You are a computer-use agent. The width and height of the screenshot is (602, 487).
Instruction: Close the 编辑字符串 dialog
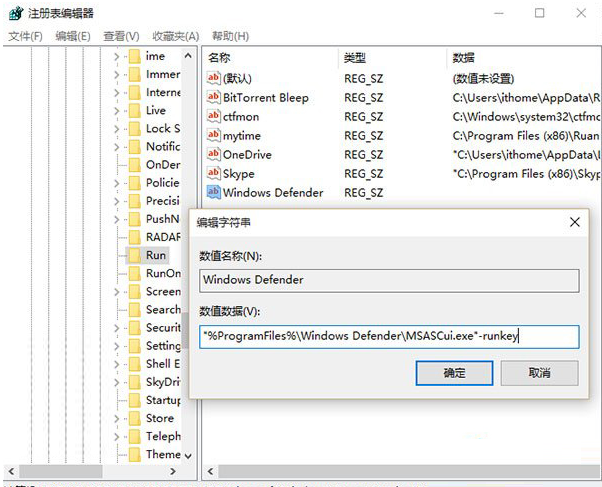point(574,222)
